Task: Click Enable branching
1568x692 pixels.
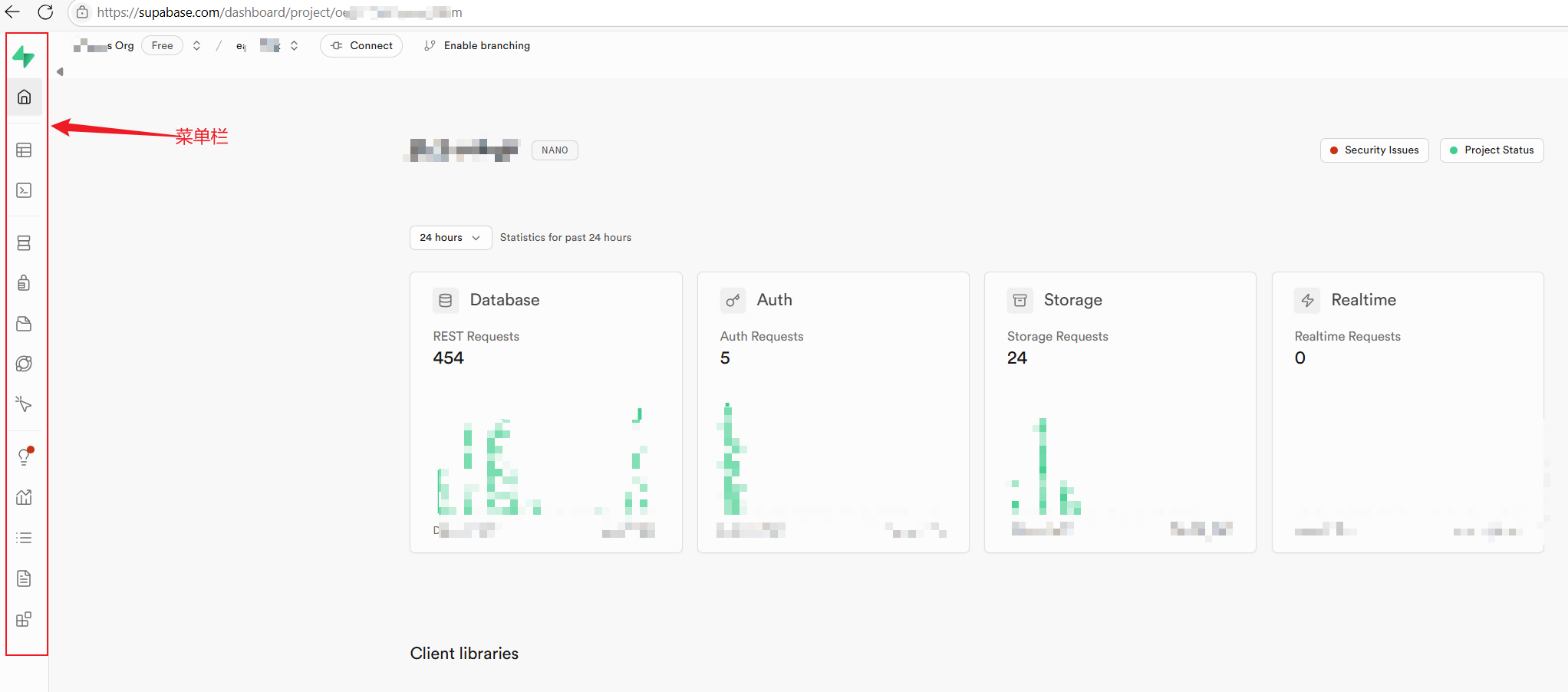Action: tap(477, 46)
